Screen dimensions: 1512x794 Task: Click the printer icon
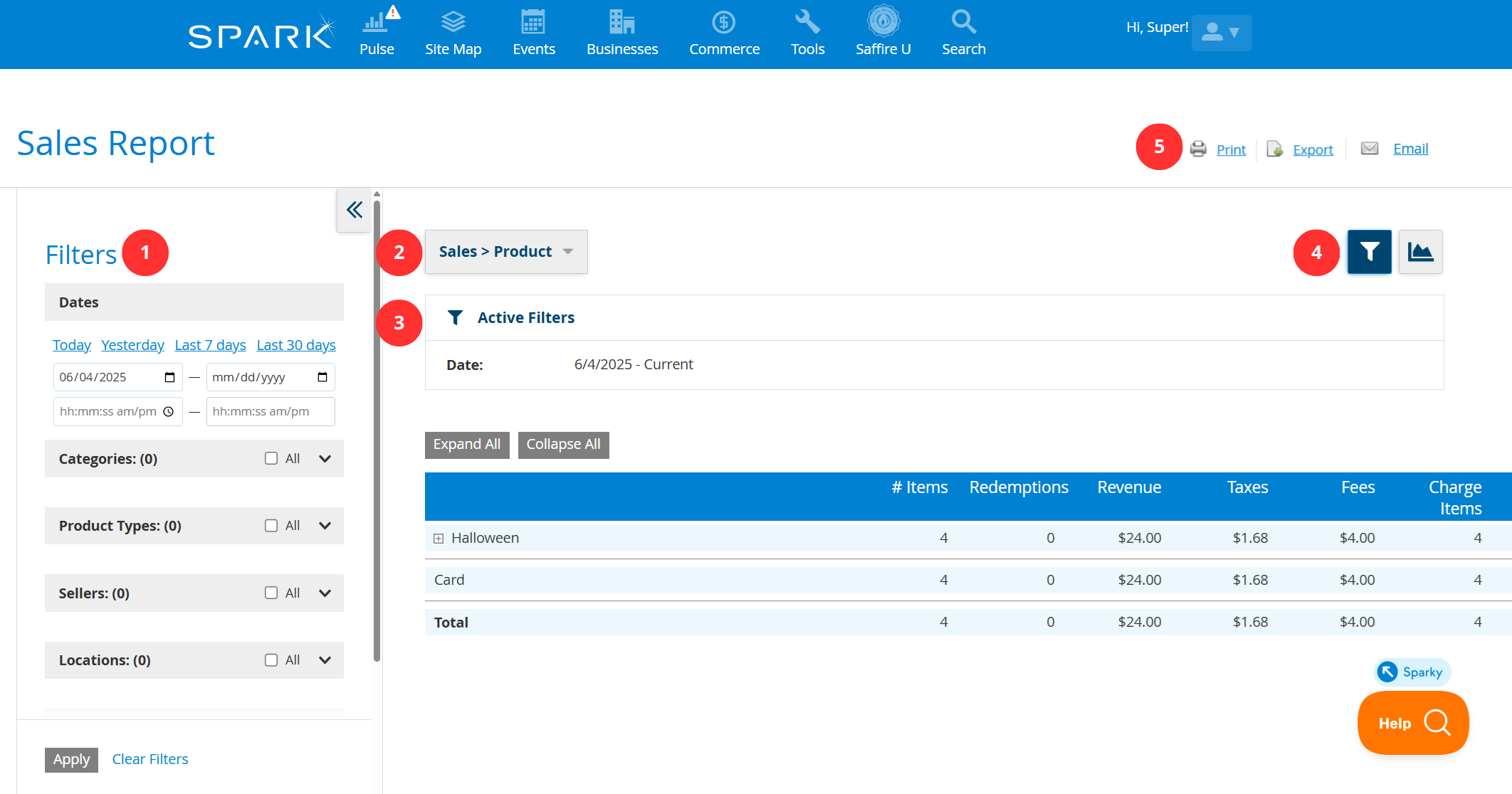pos(1198,149)
